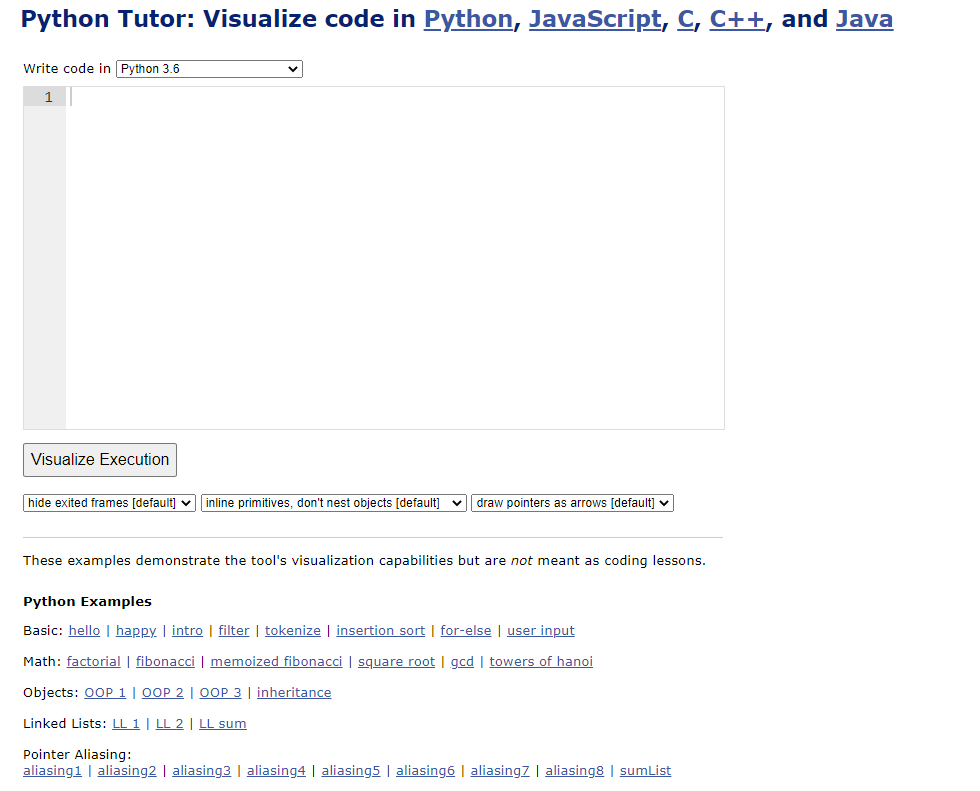Open the inheritance example
Image resolution: width=980 pixels, height=791 pixels.
coord(294,693)
